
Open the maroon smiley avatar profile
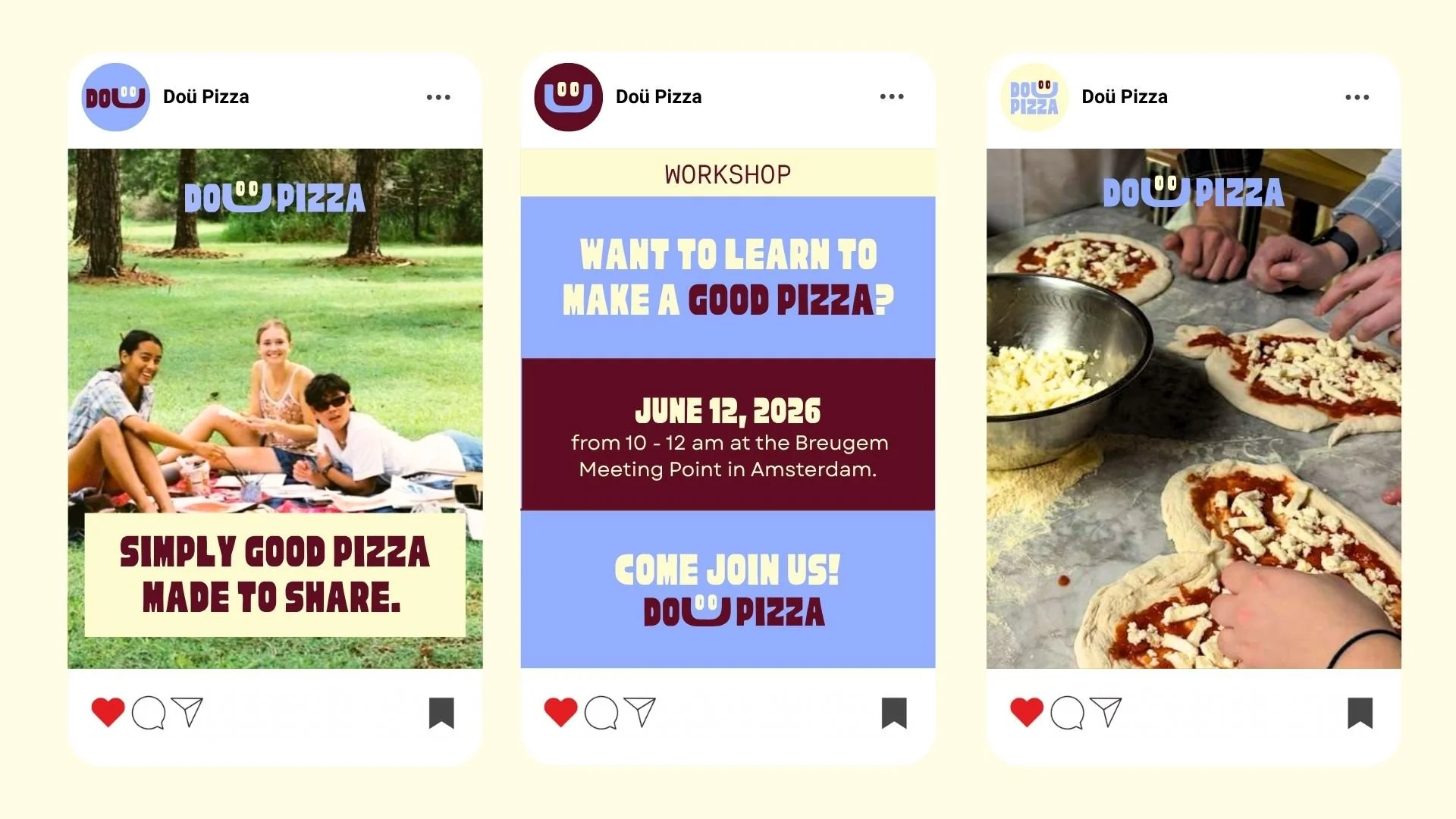pos(568,97)
